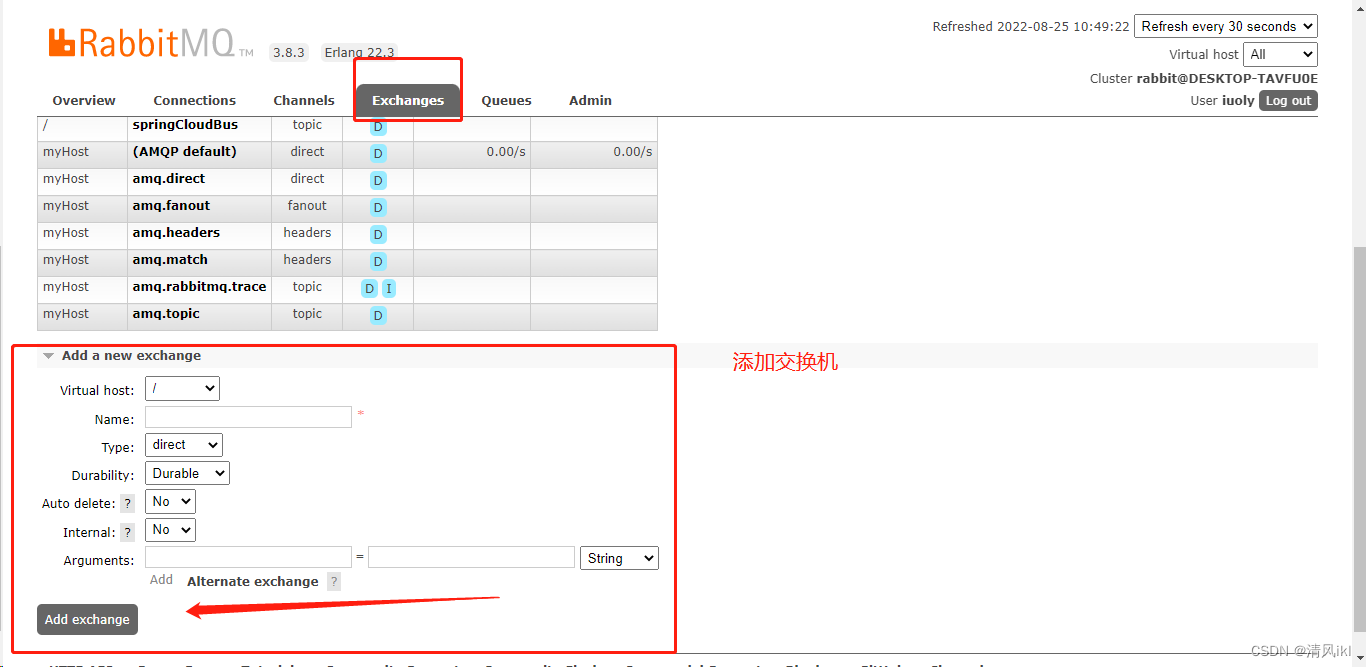Open Alternate exchange help question mark
This screenshot has height=667, width=1366.
(x=334, y=582)
